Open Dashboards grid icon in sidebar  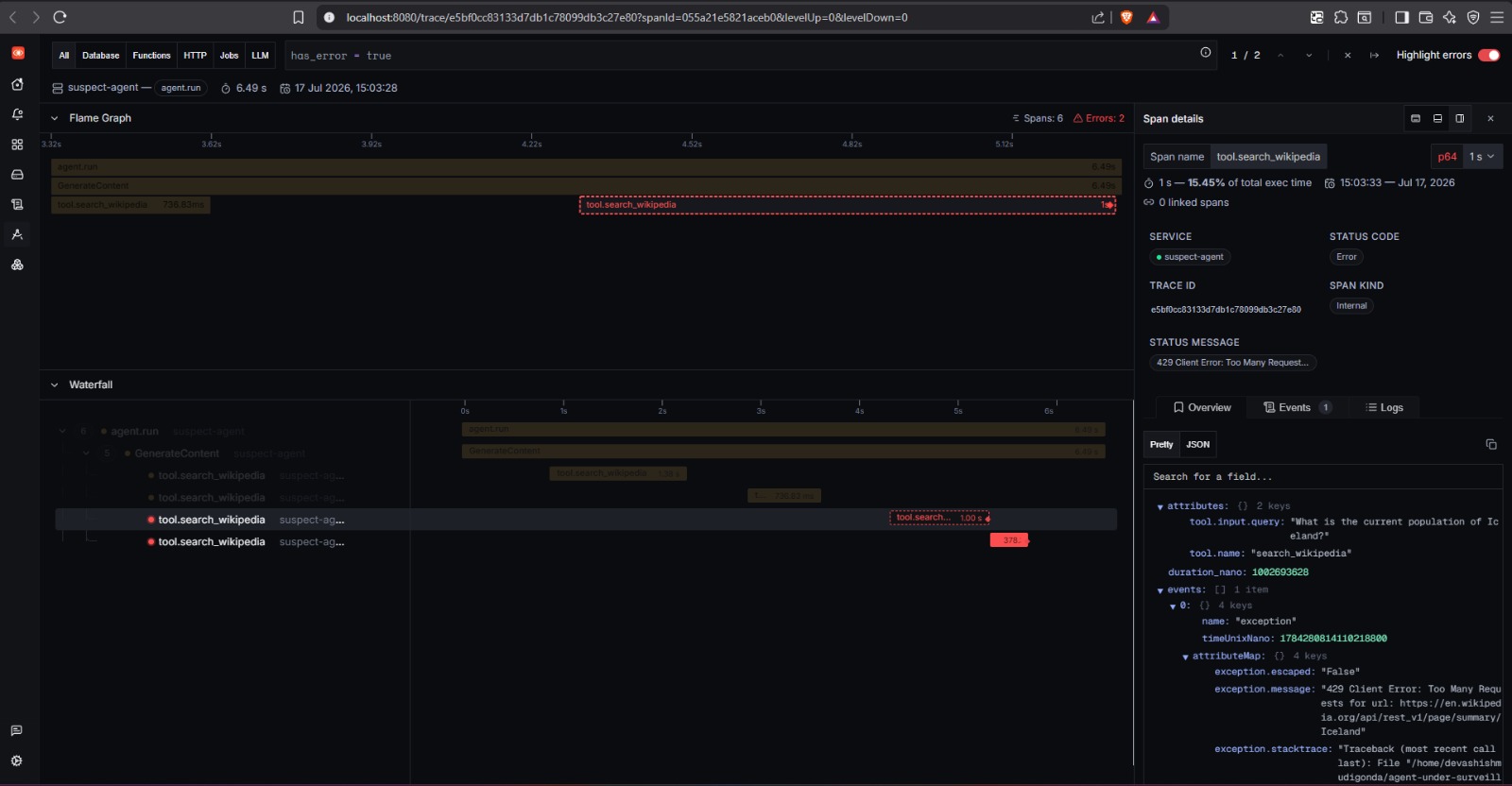(x=17, y=145)
